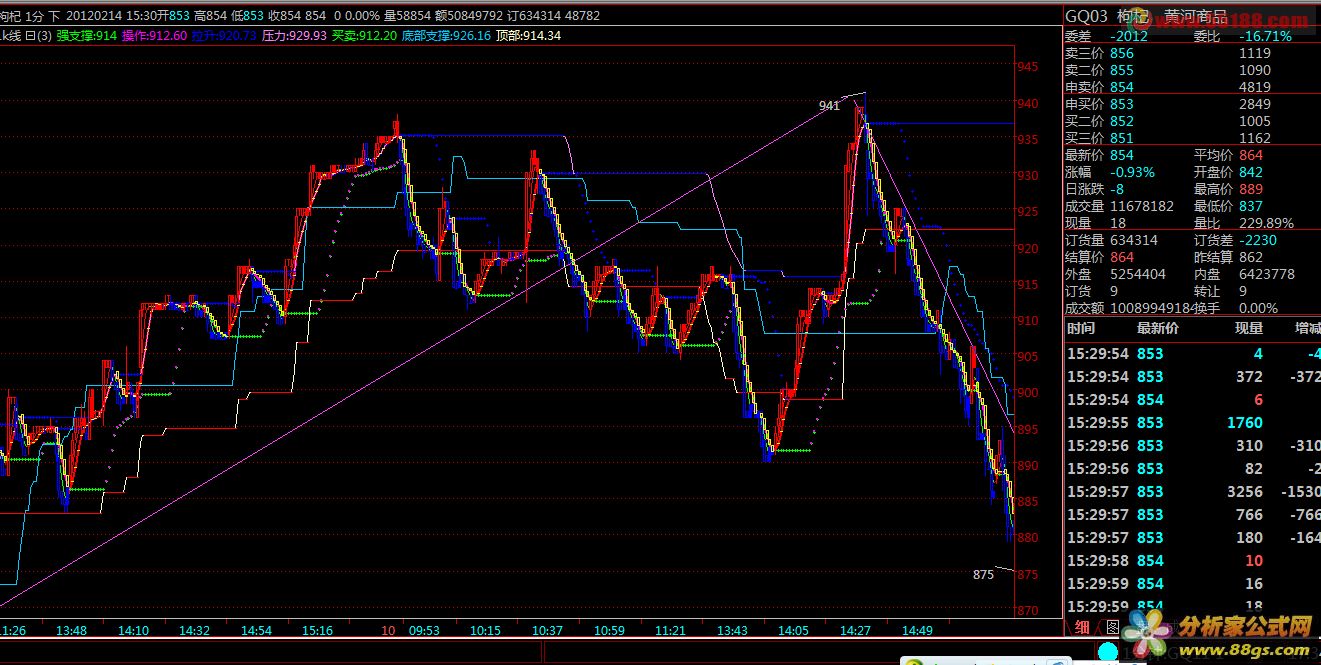Select the 15:29:58 tick row

click(x=1191, y=560)
